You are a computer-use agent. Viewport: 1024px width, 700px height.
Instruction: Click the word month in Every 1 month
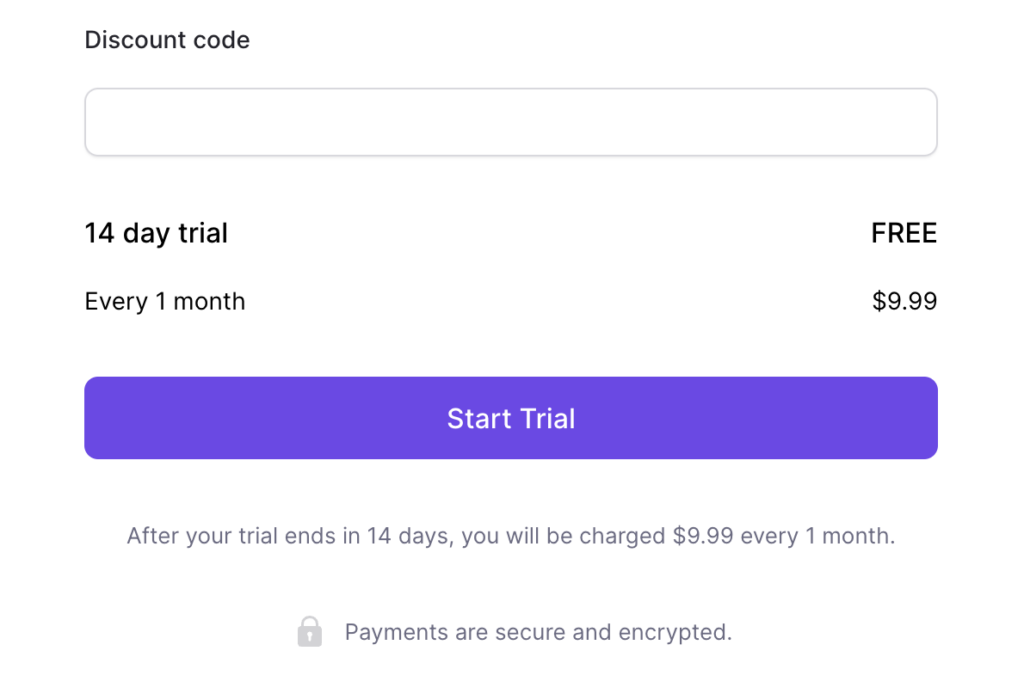209,301
